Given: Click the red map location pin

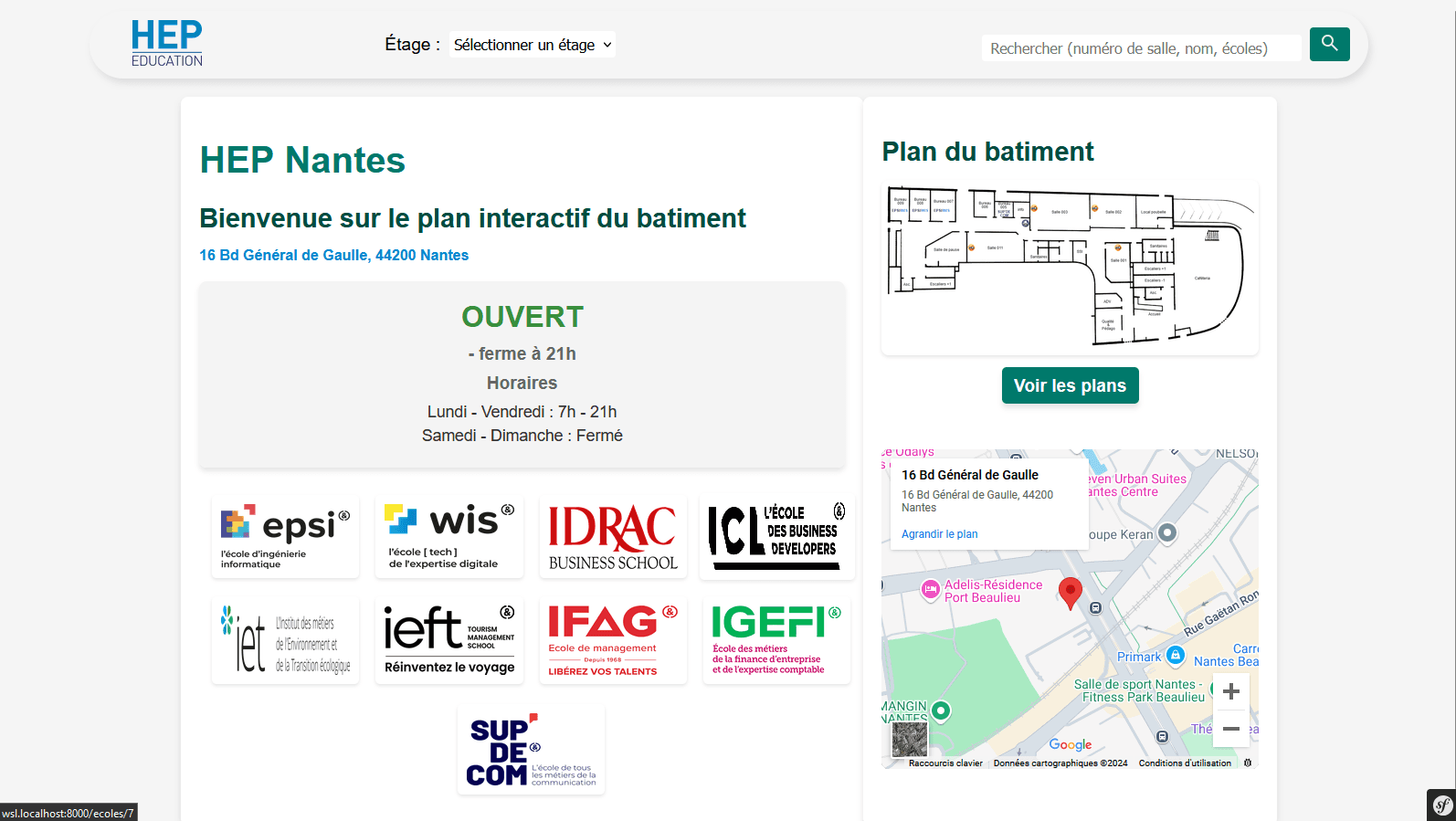Looking at the screenshot, I should pos(1070,593).
